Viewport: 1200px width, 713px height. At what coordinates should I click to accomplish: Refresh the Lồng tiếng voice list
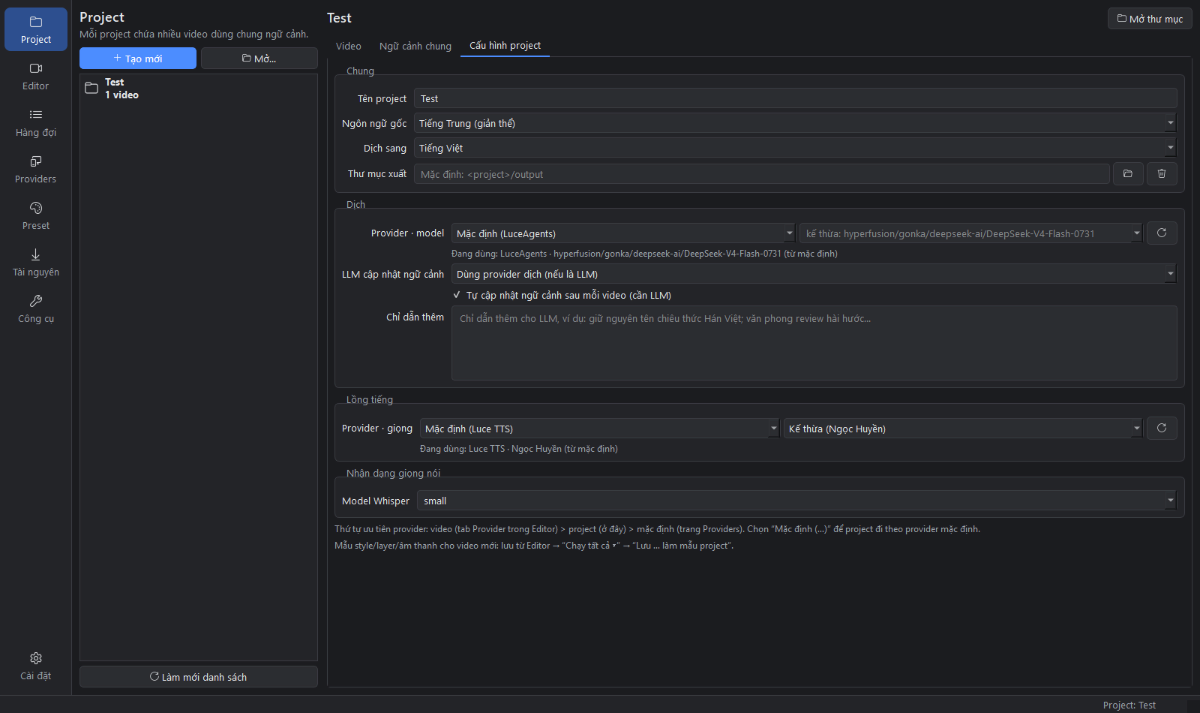[x=1161, y=428]
